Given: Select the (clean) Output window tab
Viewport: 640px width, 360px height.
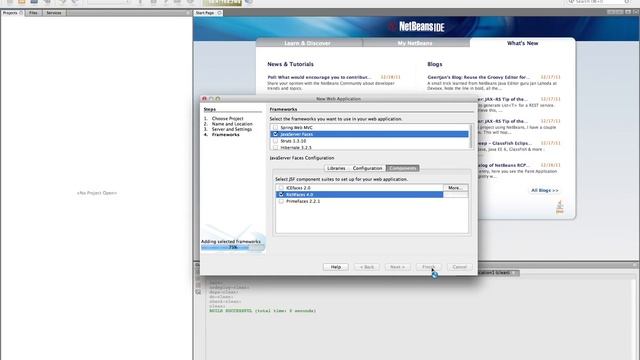Looking at the screenshot, I should tap(498, 272).
